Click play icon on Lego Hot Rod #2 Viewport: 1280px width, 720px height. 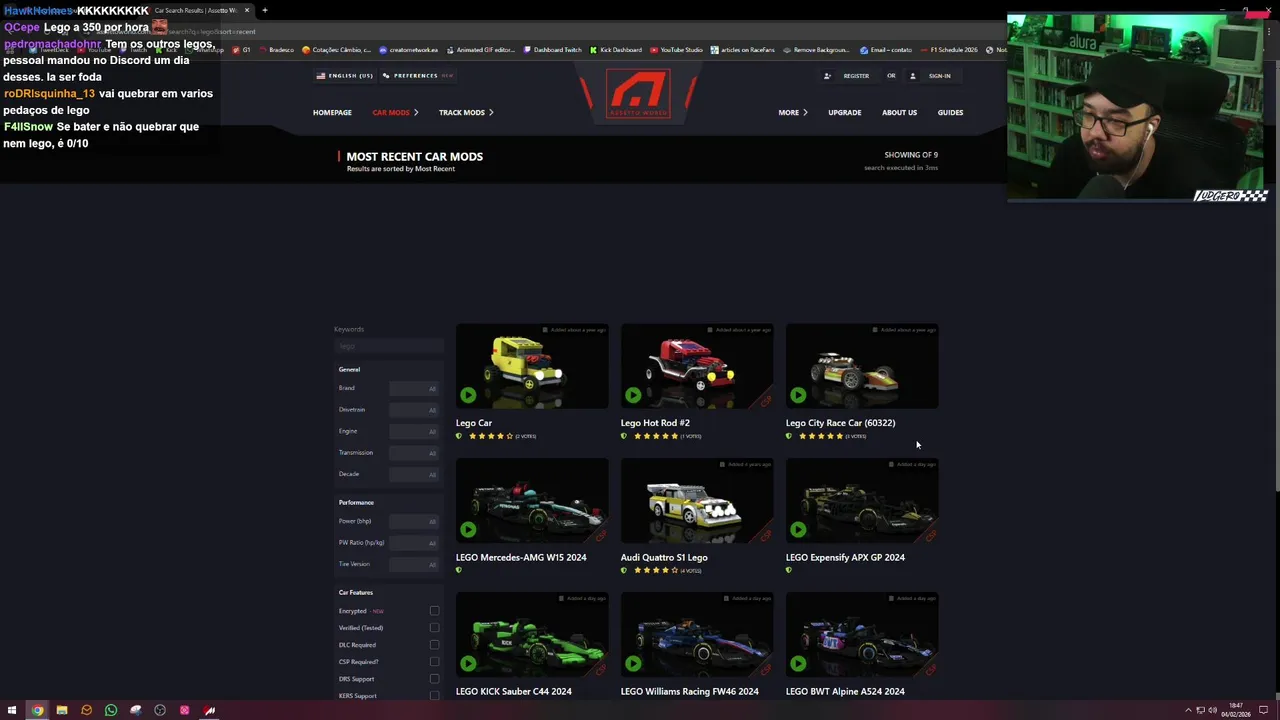pyautogui.click(x=633, y=395)
